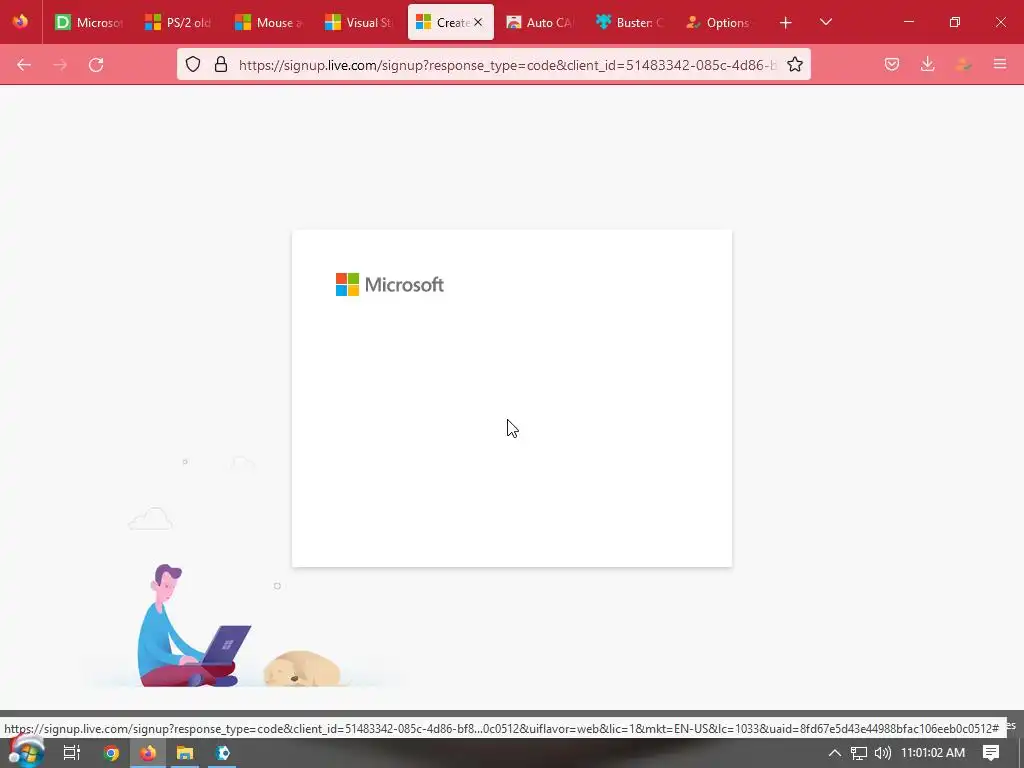Switch to the Mouse tab
The height and width of the screenshot is (768, 1024).
(270, 22)
